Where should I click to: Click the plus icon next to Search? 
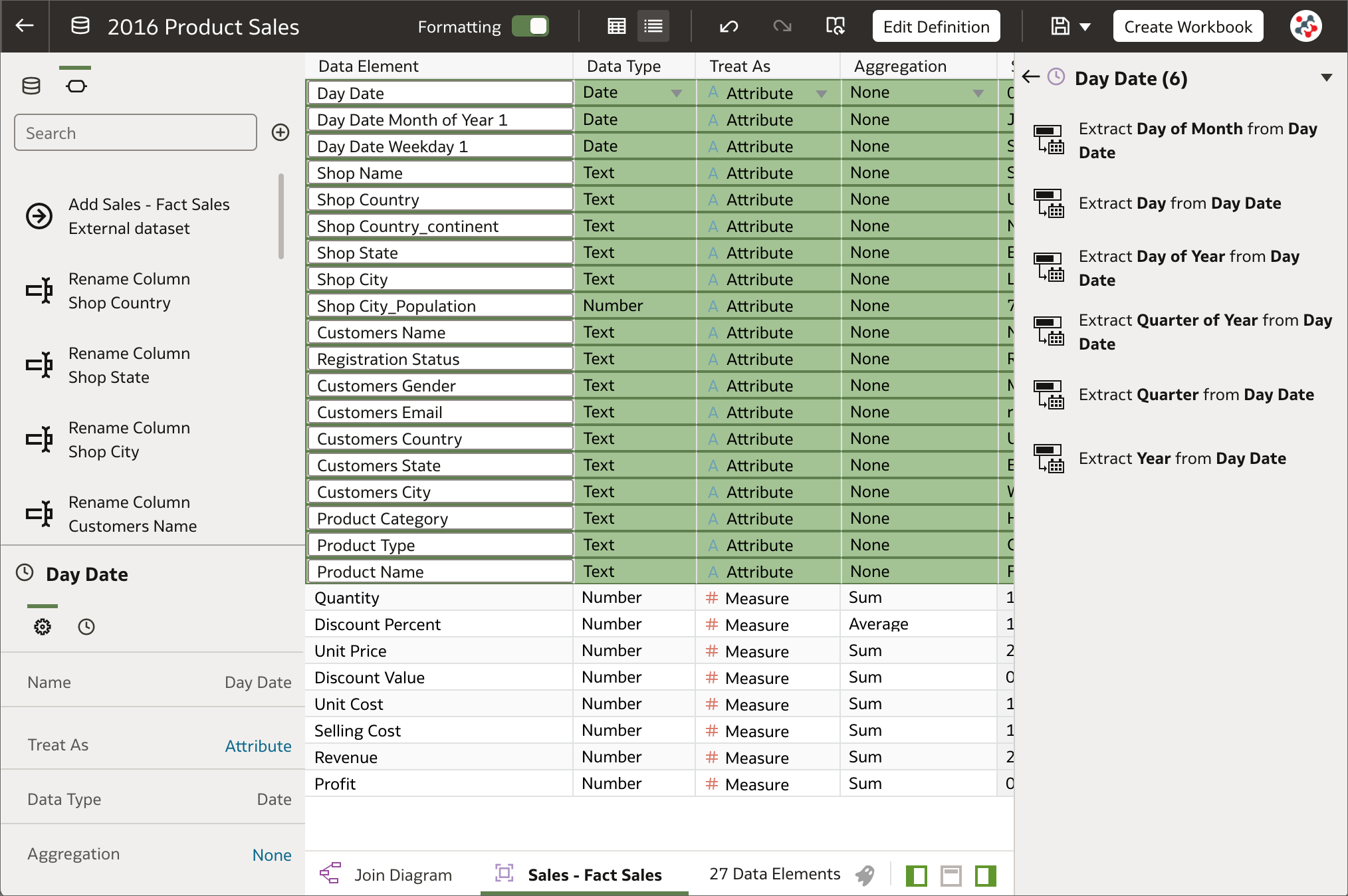280,132
